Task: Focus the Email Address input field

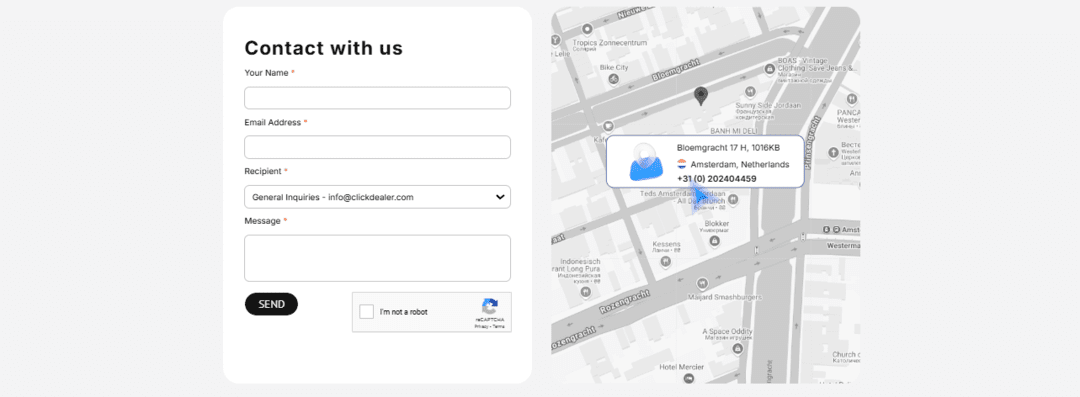Action: pos(377,147)
